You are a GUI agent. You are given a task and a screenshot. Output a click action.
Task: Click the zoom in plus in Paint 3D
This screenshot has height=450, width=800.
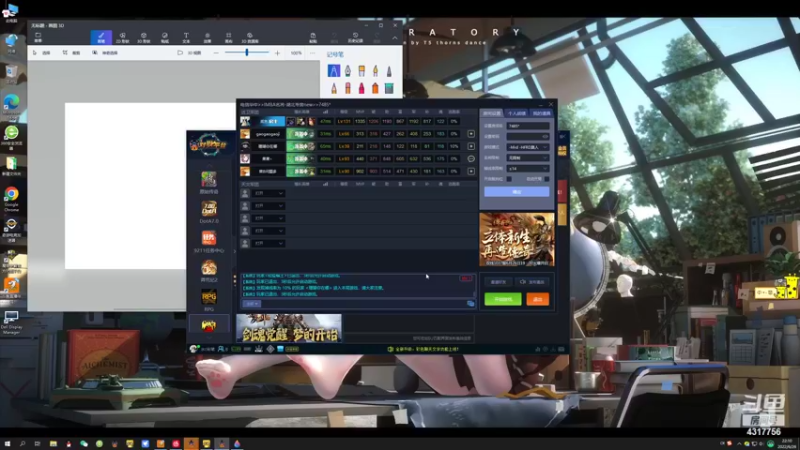click(x=277, y=53)
